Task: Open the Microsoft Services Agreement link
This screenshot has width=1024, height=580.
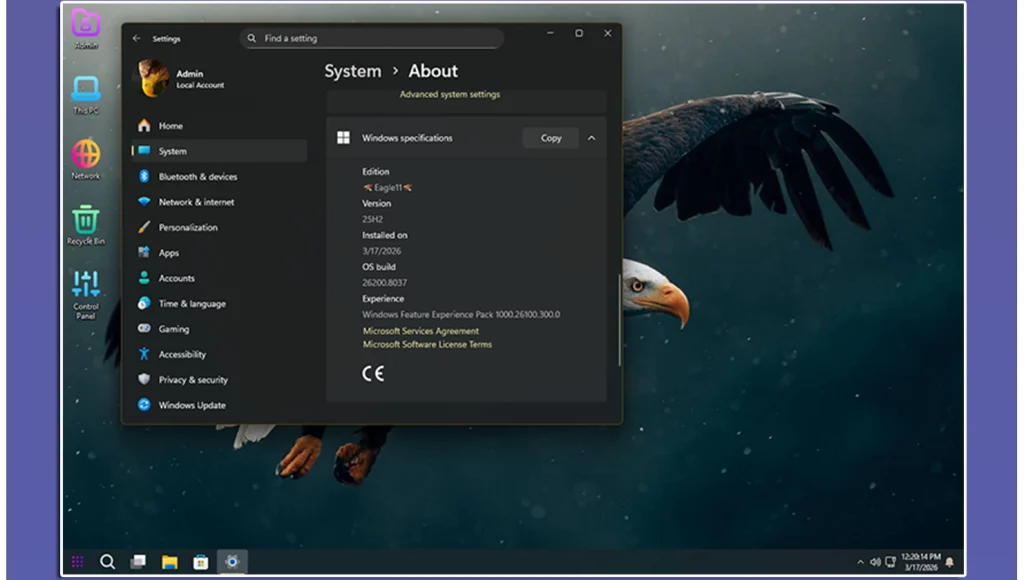Action: point(420,331)
